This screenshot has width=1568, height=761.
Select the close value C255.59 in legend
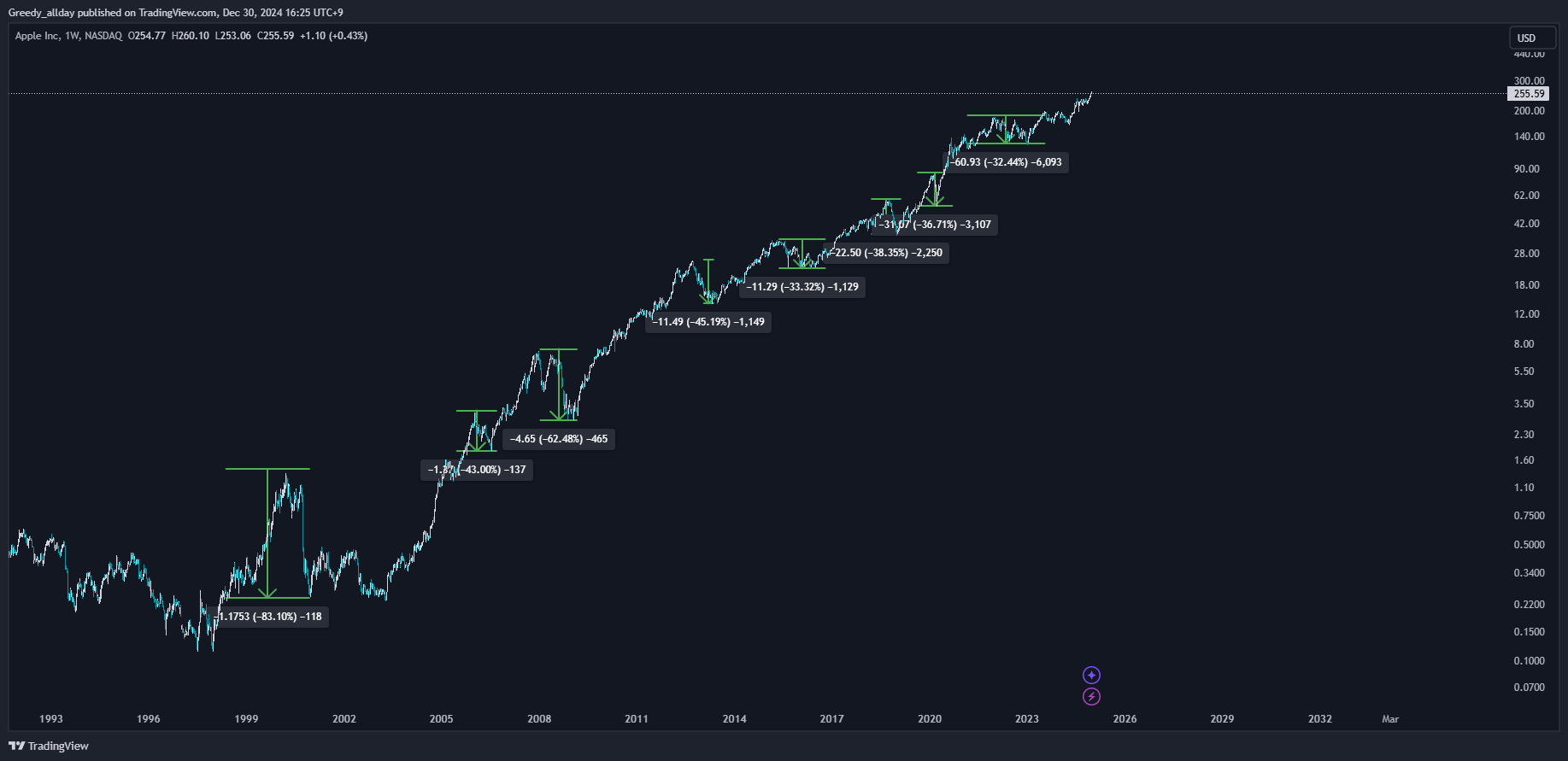[276, 36]
